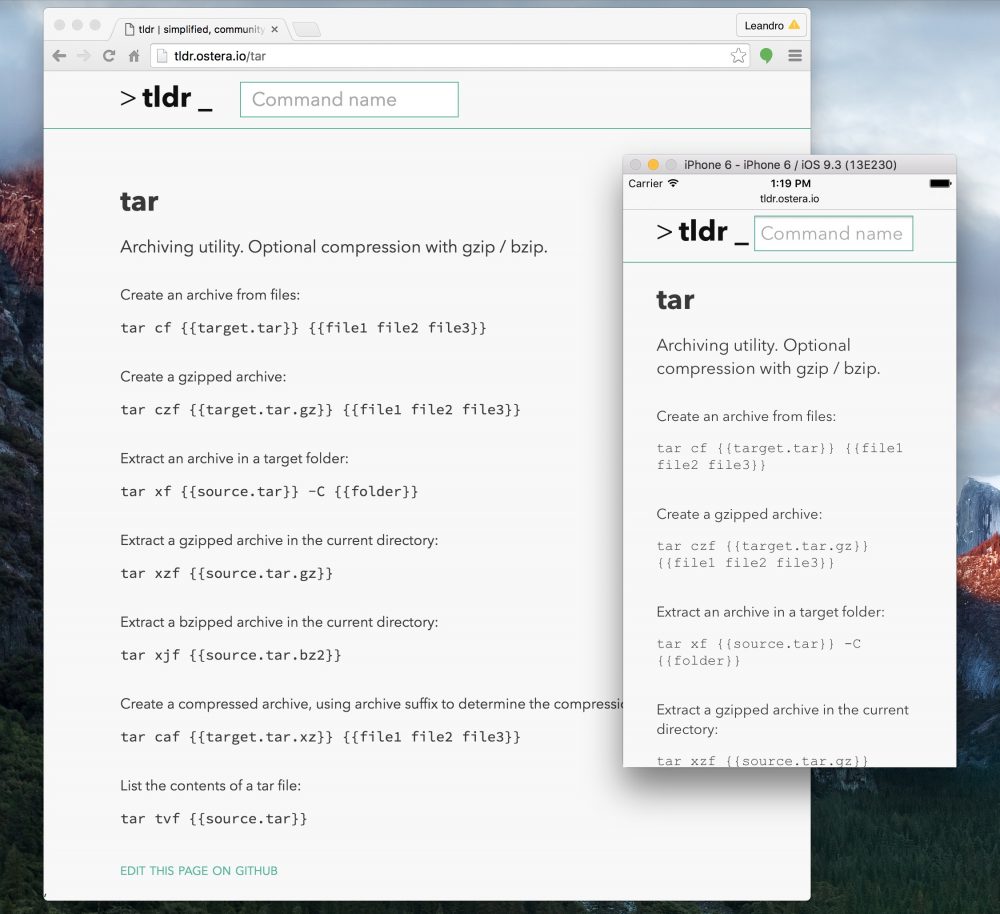Reload the tldr.ostera.io page
Screen dimensions: 1000x914
(109, 56)
